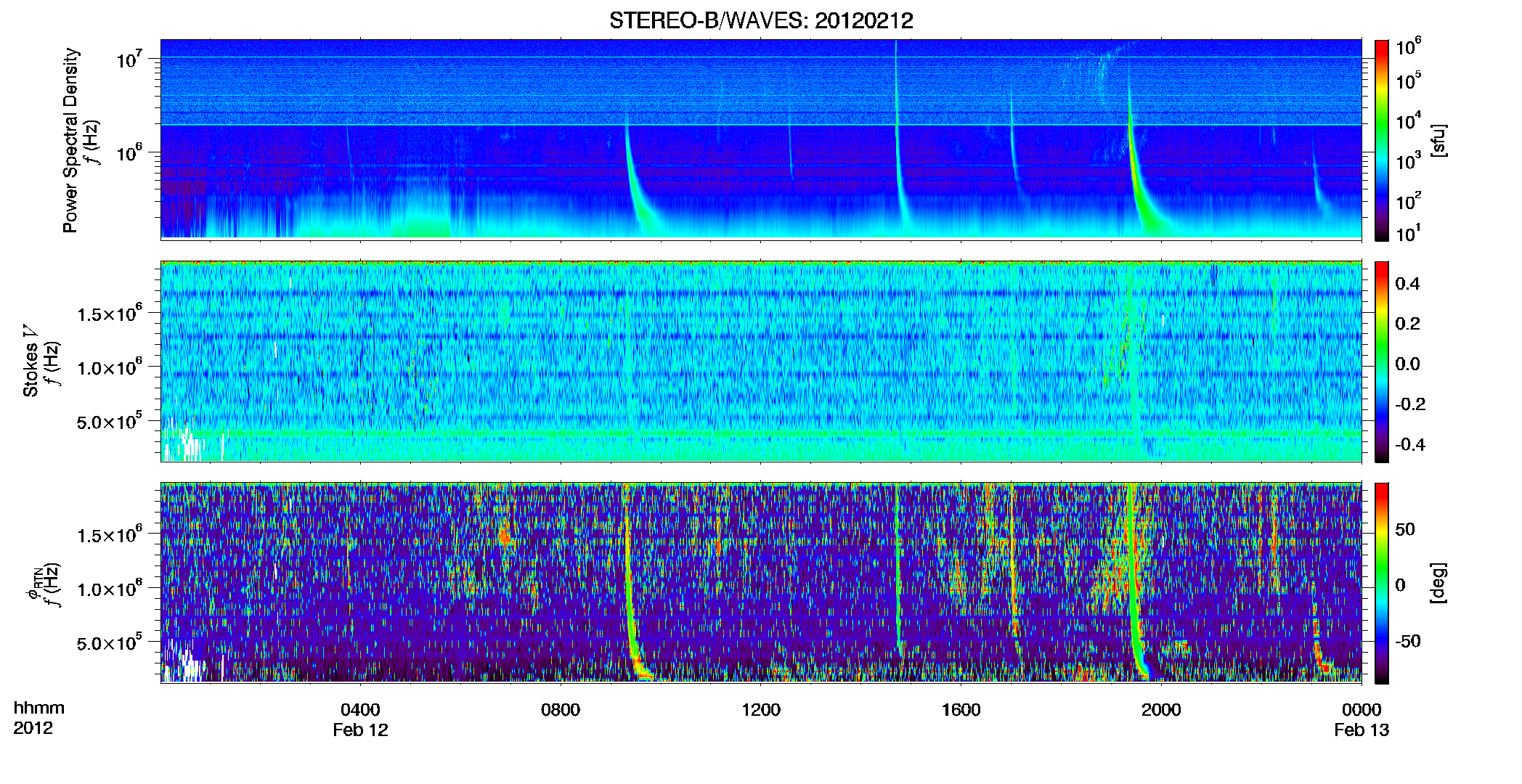The height and width of the screenshot is (784, 1522).
Task: Click the 0.4 value on Stokes color bar
Action: click(x=1407, y=284)
